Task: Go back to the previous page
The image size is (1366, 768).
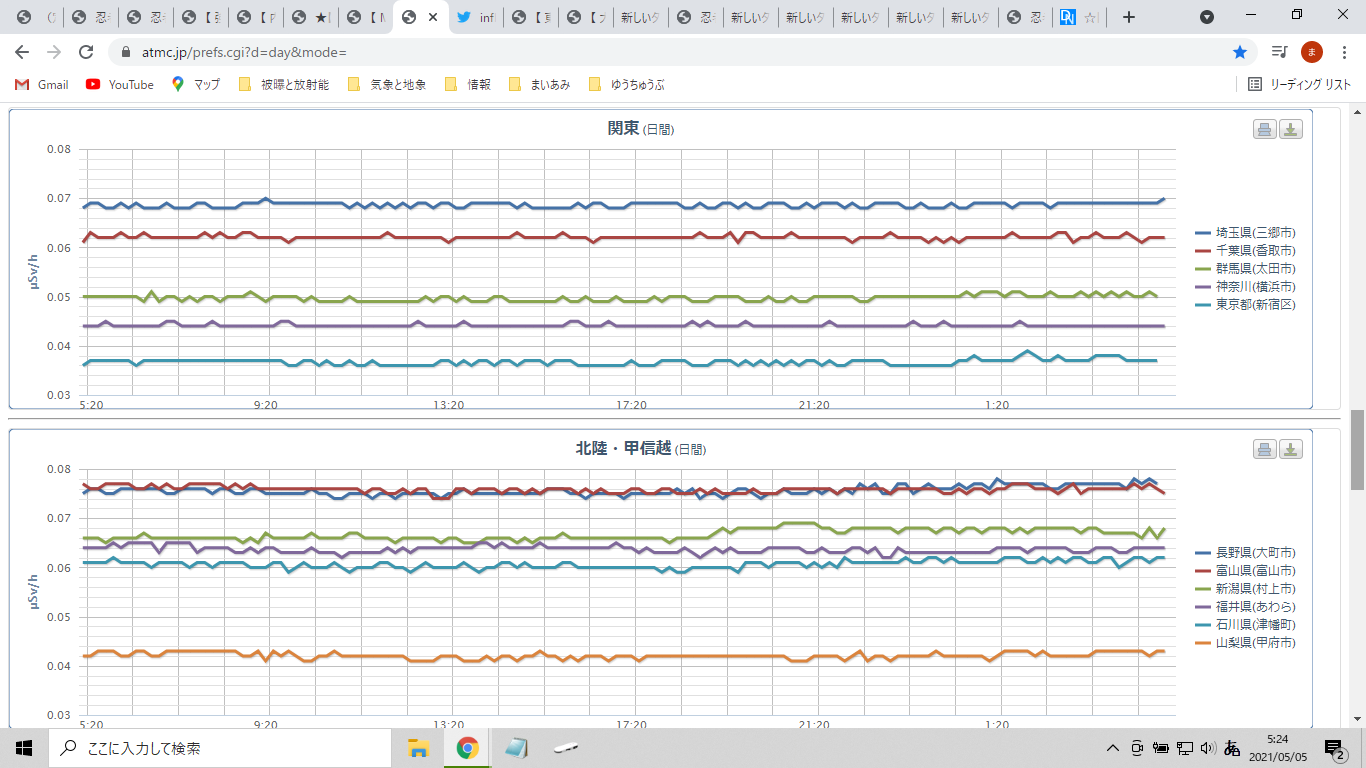Action: [x=22, y=52]
